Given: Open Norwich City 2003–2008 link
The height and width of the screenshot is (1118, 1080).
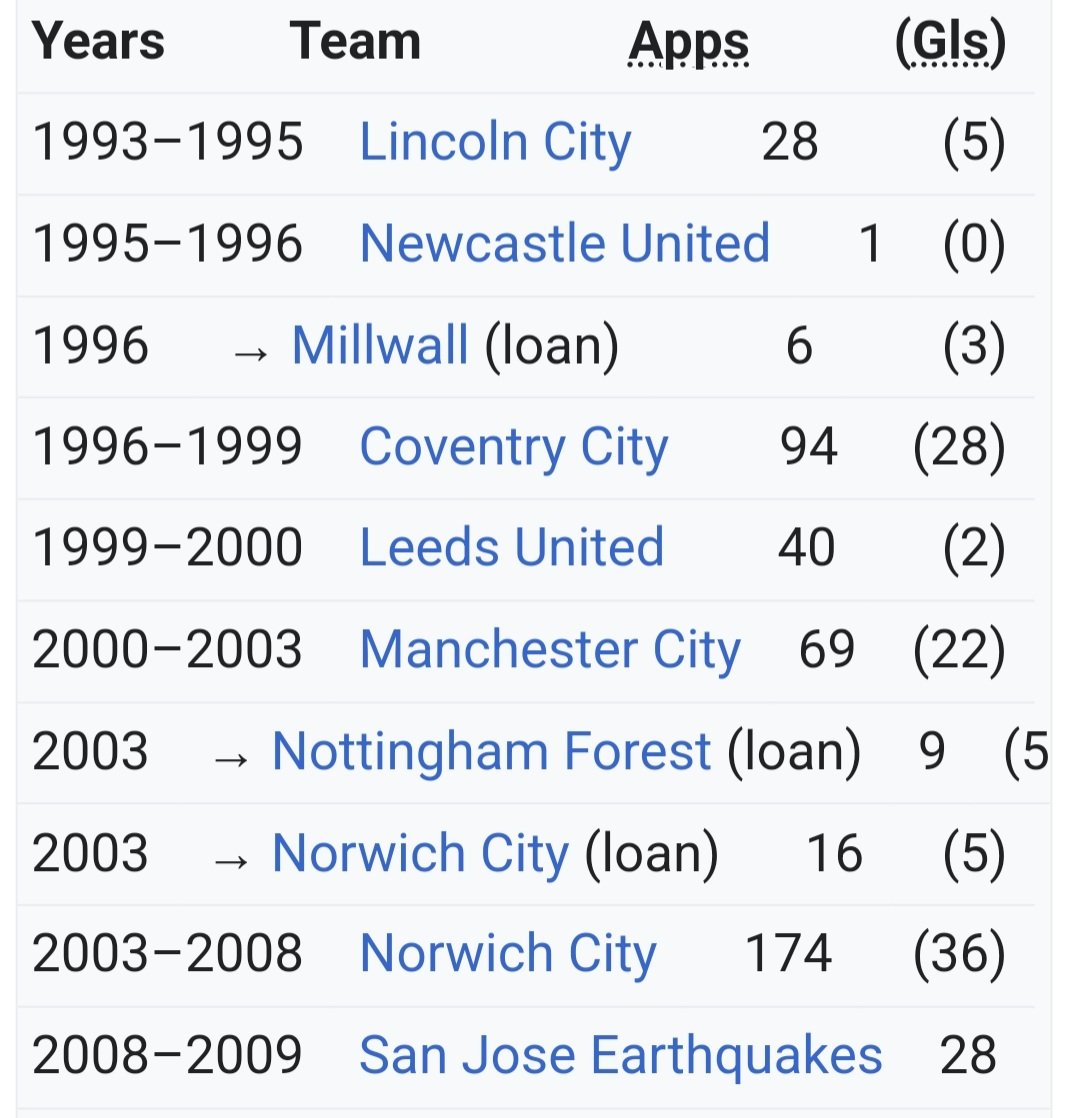Looking at the screenshot, I should click(508, 954).
